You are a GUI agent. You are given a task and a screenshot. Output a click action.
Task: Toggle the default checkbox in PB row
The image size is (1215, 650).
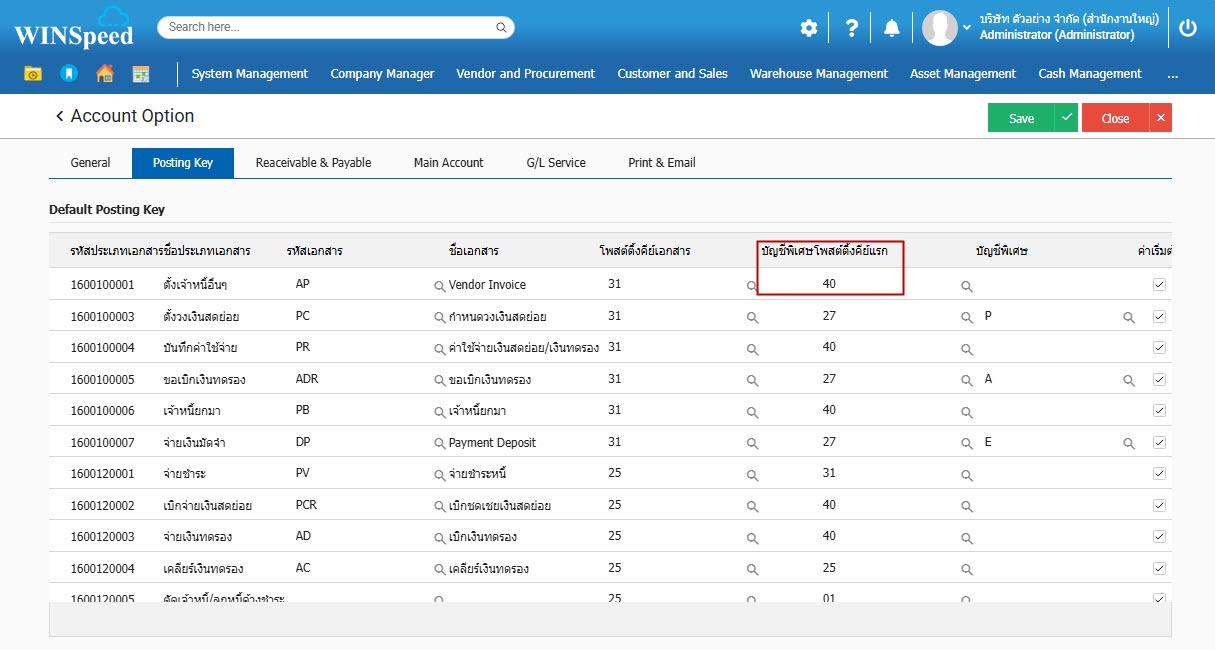pyautogui.click(x=1159, y=410)
